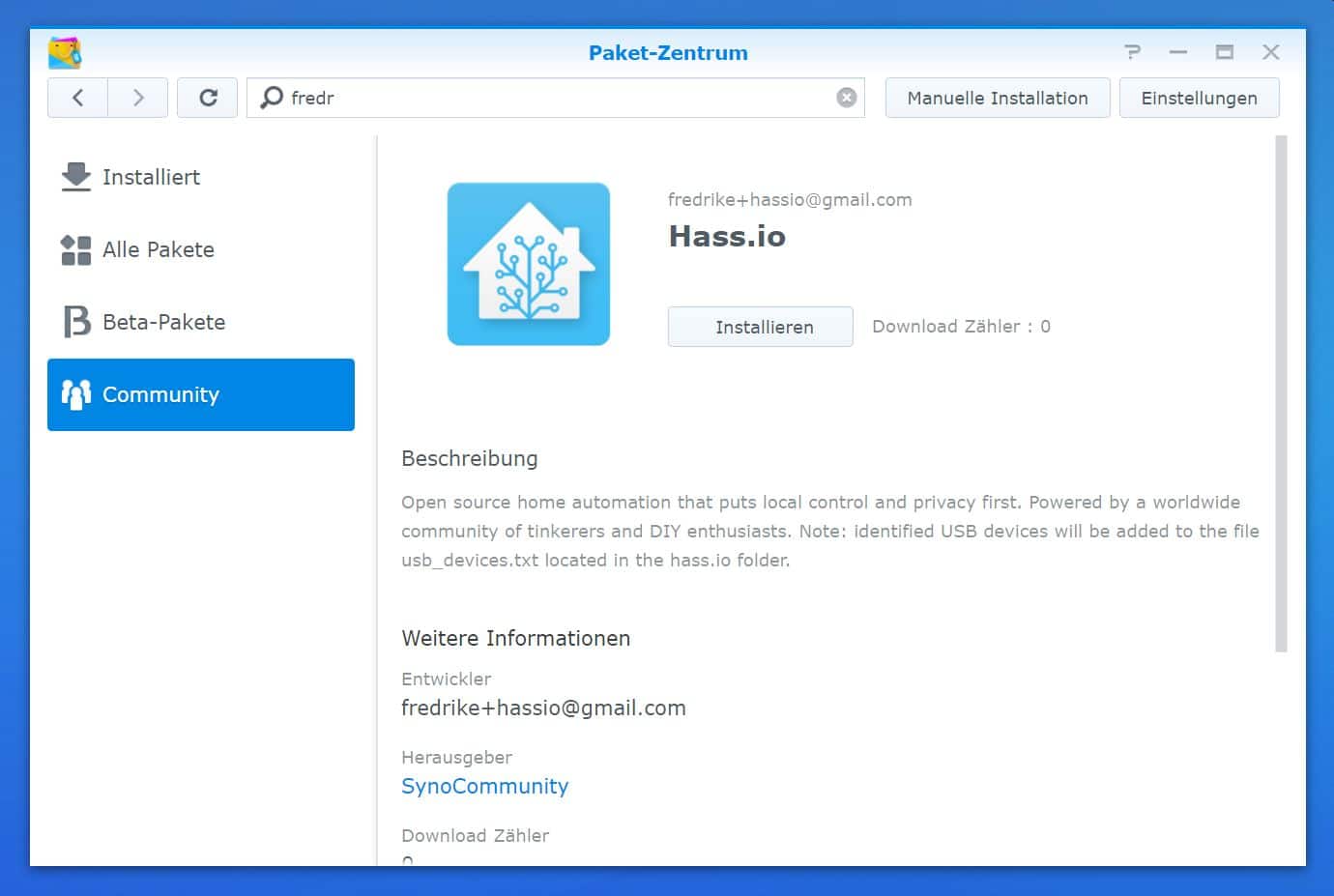Click the Entwickler label
Screen dimensions: 1334x896
point(446,679)
